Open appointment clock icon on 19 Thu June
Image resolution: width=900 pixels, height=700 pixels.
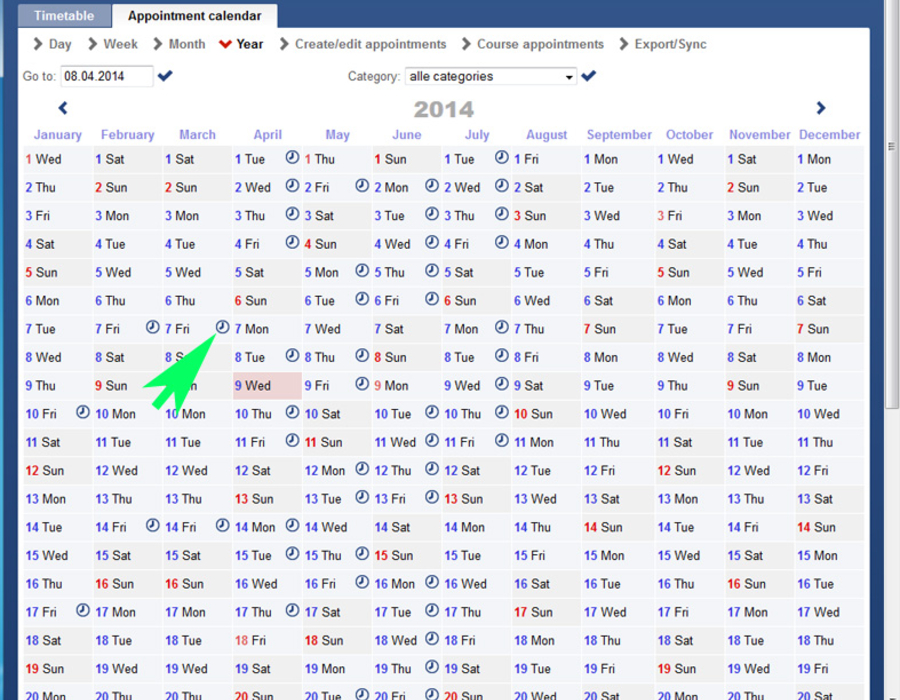(x=432, y=667)
